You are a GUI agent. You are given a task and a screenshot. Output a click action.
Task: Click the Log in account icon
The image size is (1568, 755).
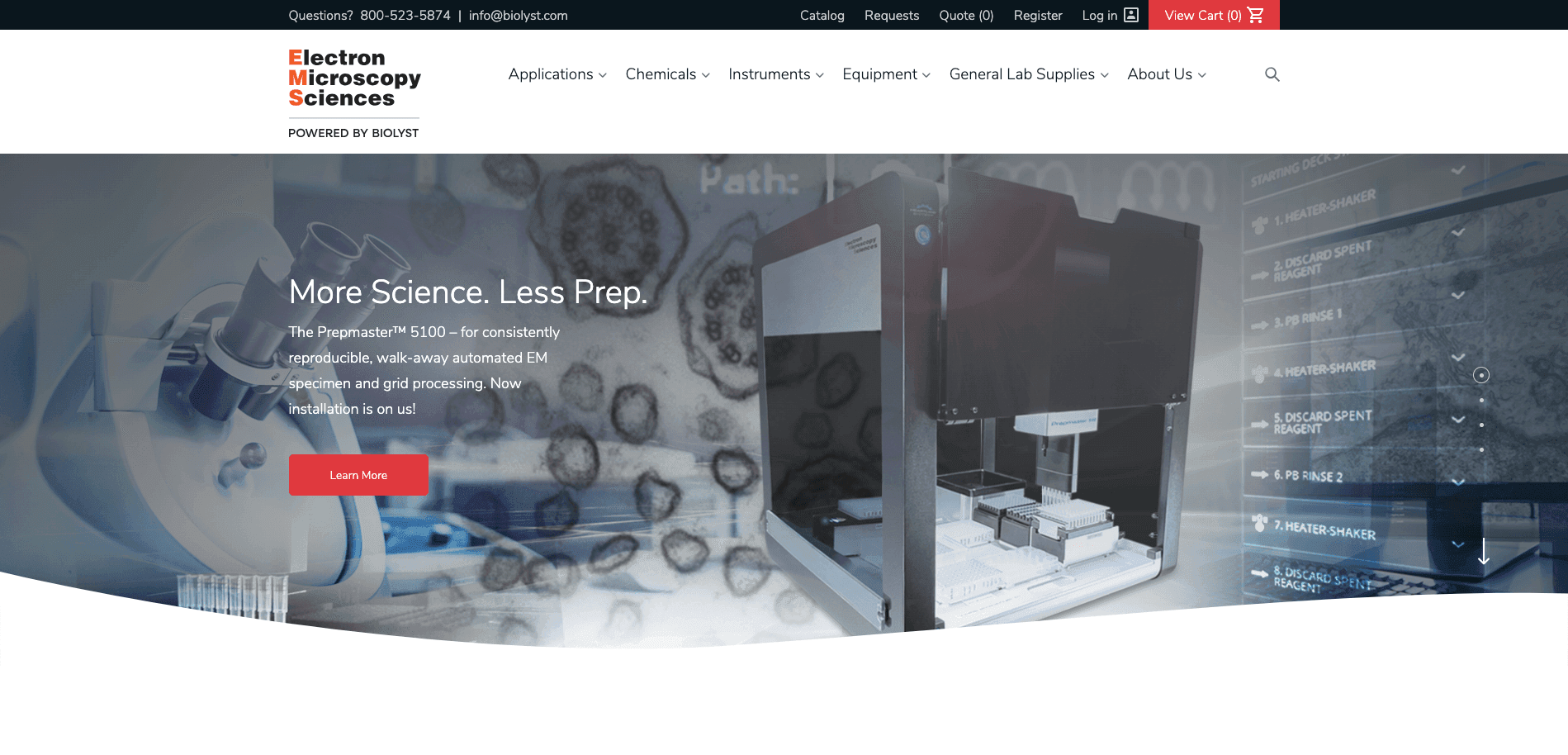click(1130, 15)
